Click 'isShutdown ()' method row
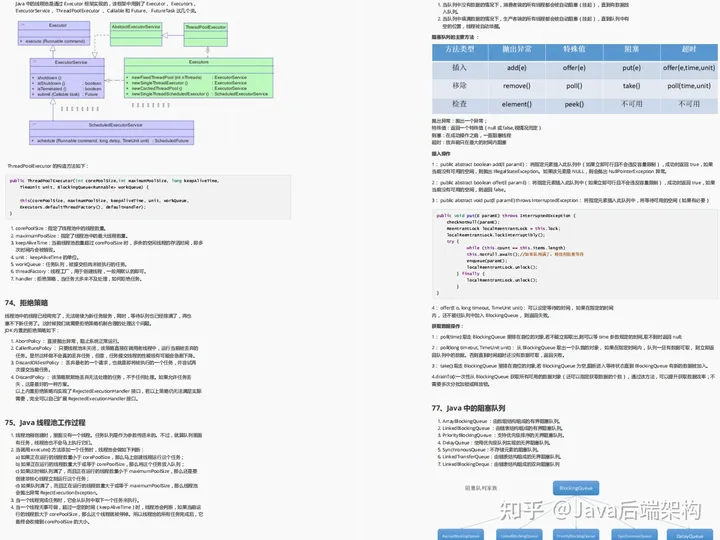The image size is (720, 540). click(69, 84)
